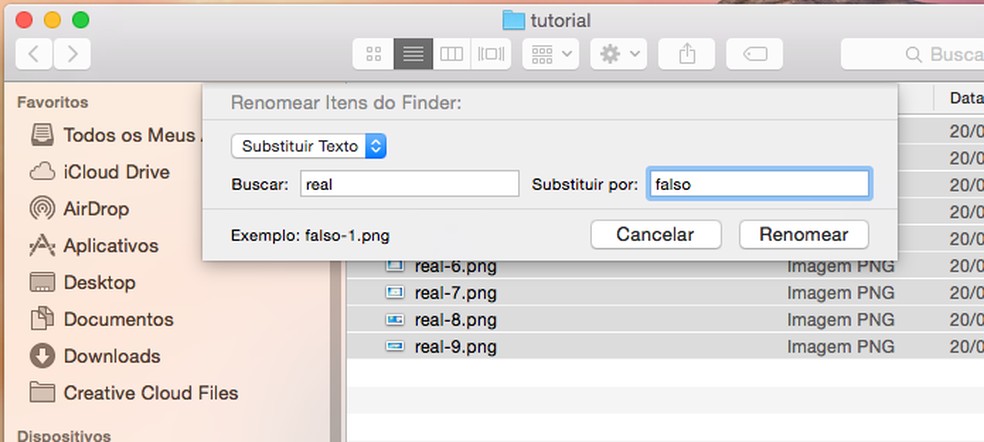Click the PNG icon of real-6.png
Image resolution: width=984 pixels, height=442 pixels.
tap(395, 266)
